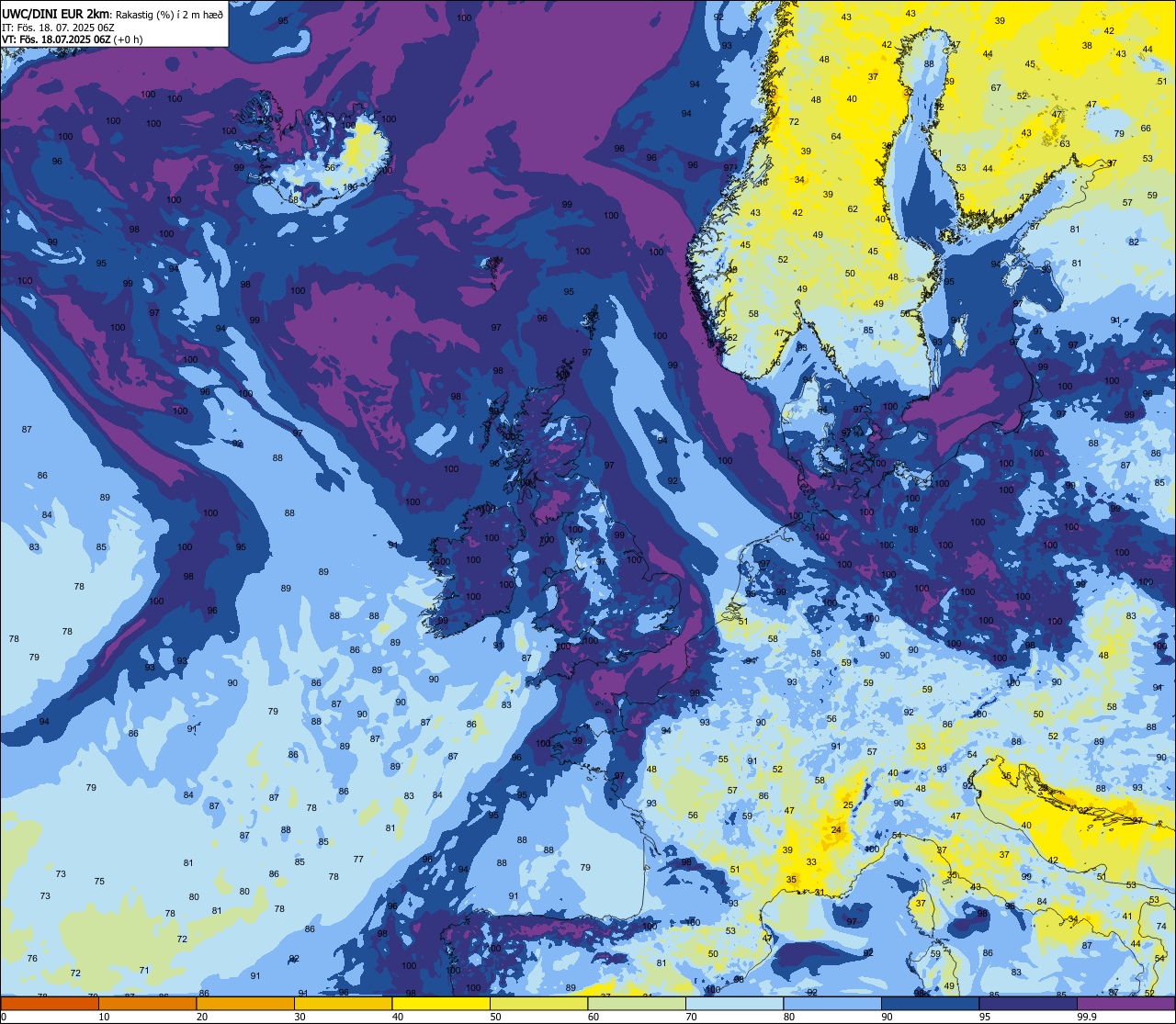The width and height of the screenshot is (1176, 1024).
Task: Click the legend scale label "40"
Action: (398, 1018)
